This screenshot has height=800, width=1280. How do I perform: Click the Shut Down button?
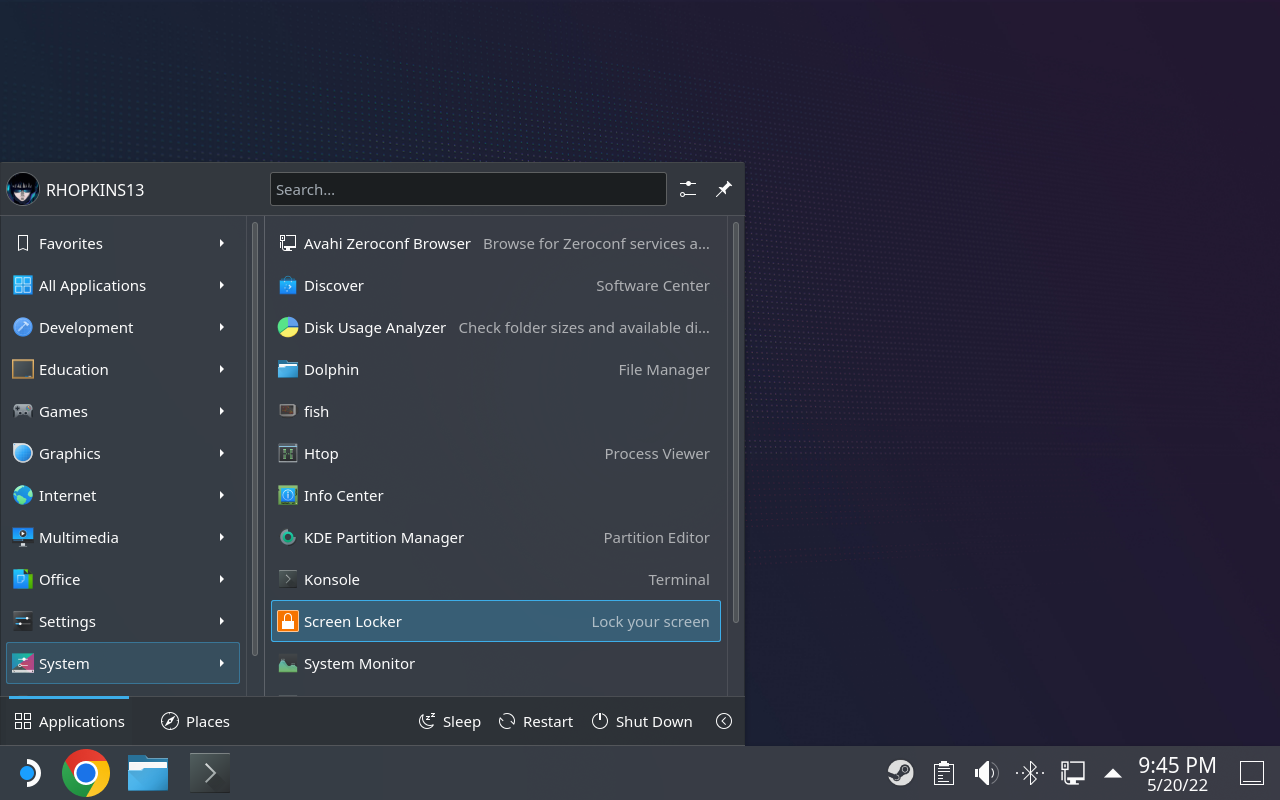[642, 721]
